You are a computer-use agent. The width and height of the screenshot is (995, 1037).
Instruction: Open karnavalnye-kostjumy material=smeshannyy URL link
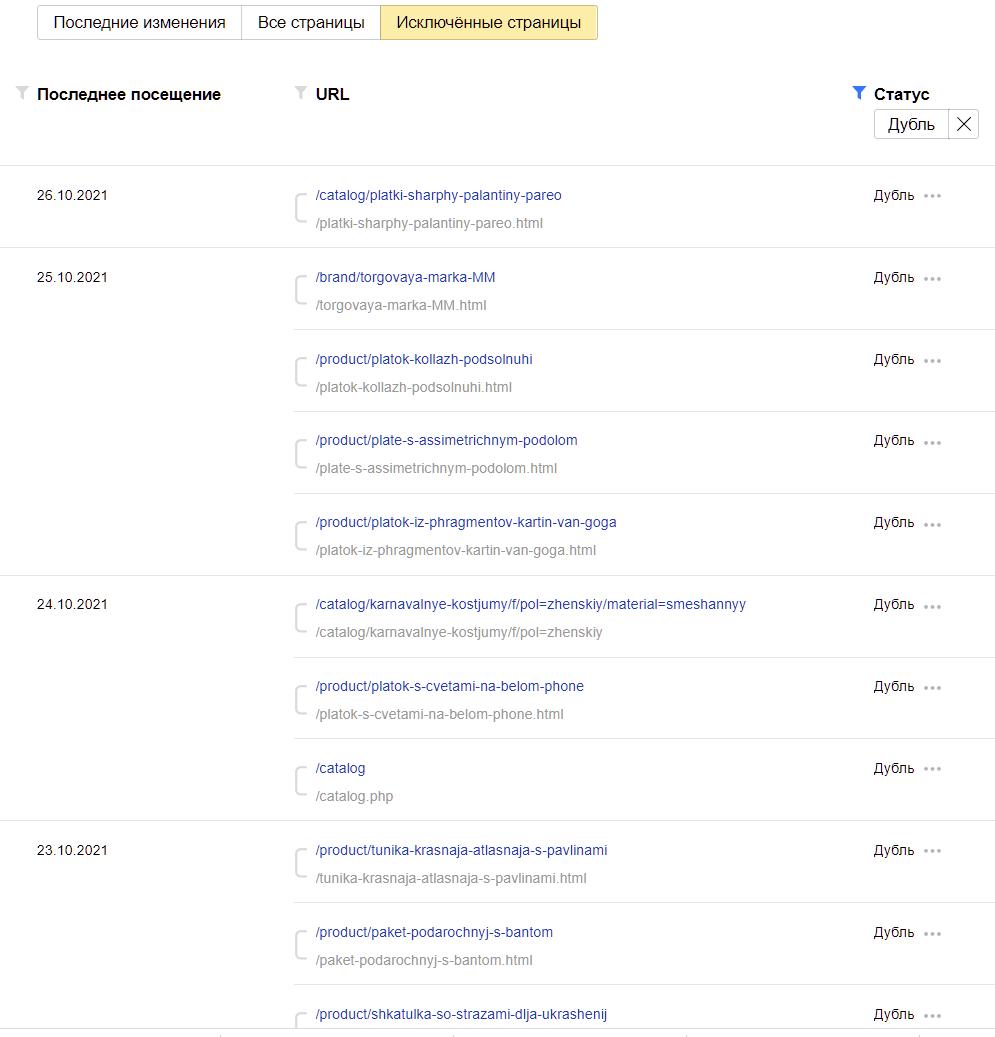tap(530, 604)
